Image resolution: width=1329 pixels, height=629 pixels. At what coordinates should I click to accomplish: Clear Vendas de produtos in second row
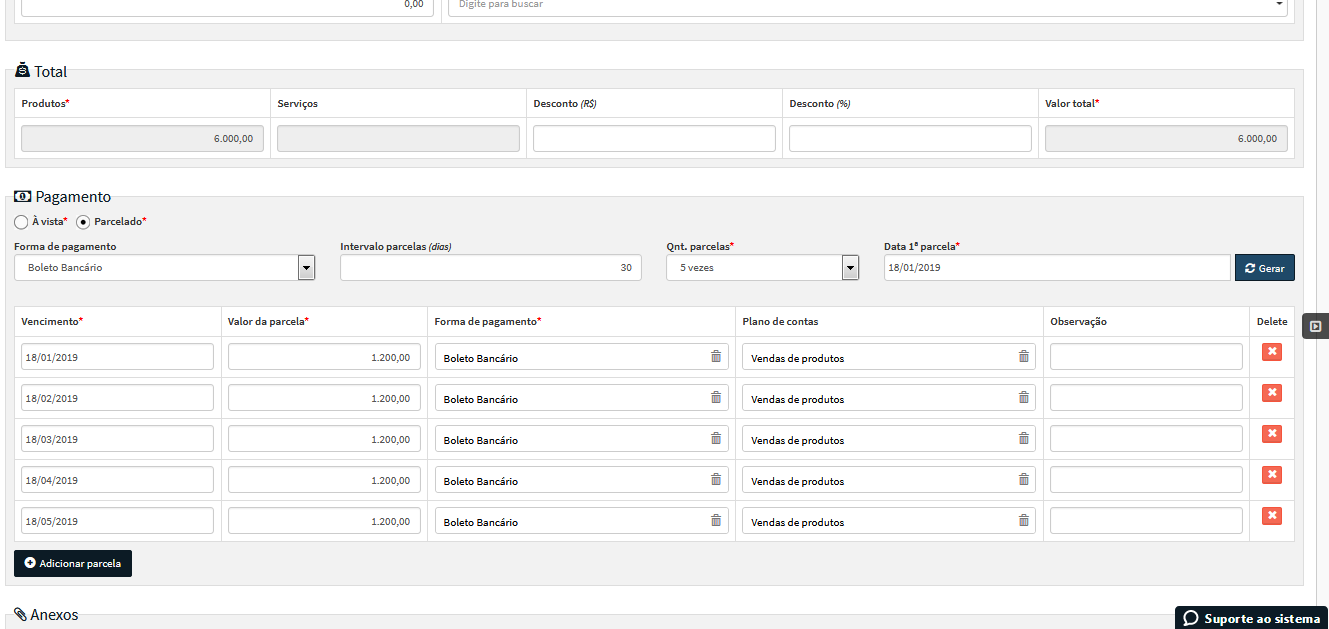[1023, 398]
